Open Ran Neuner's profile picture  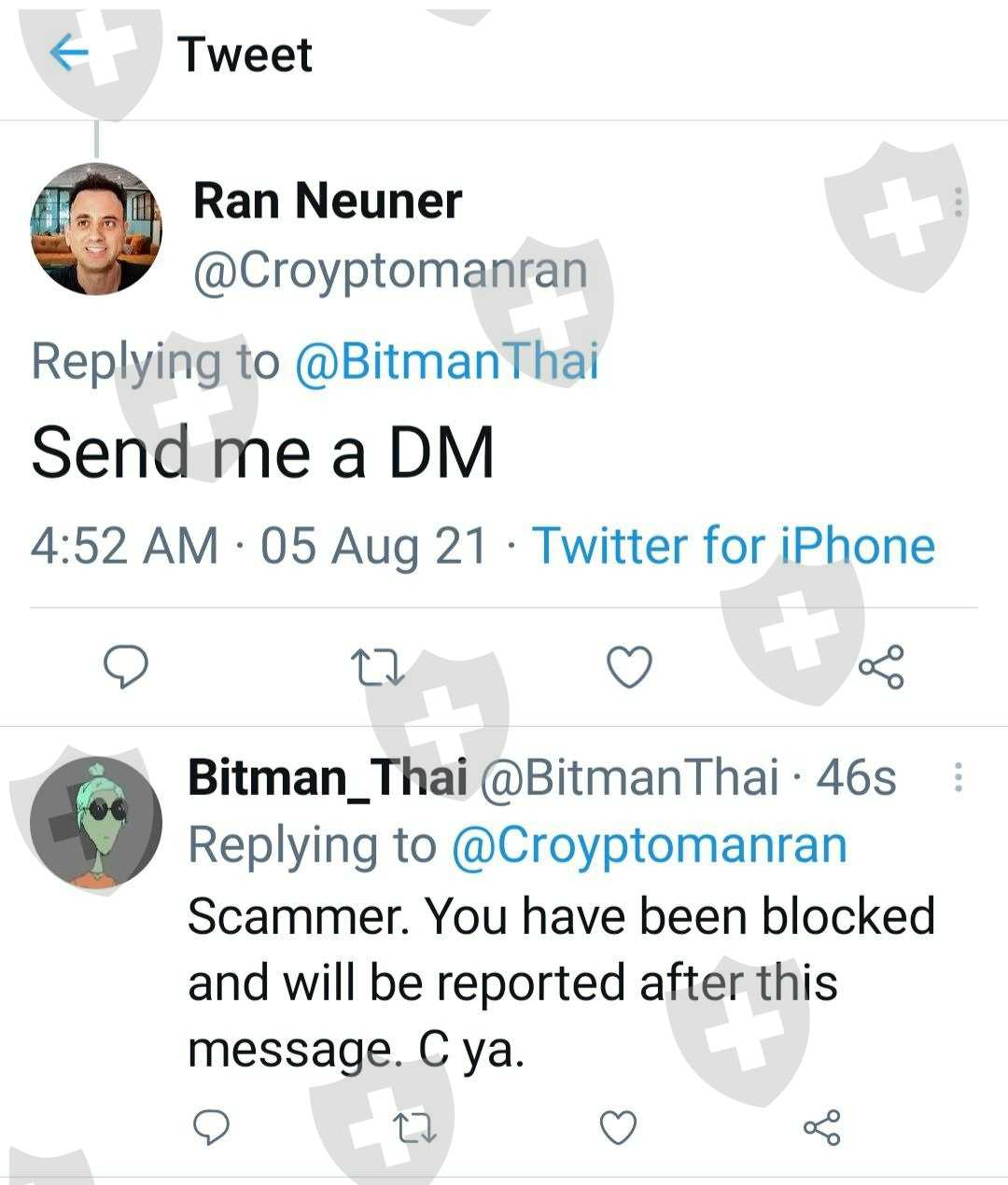96,229
